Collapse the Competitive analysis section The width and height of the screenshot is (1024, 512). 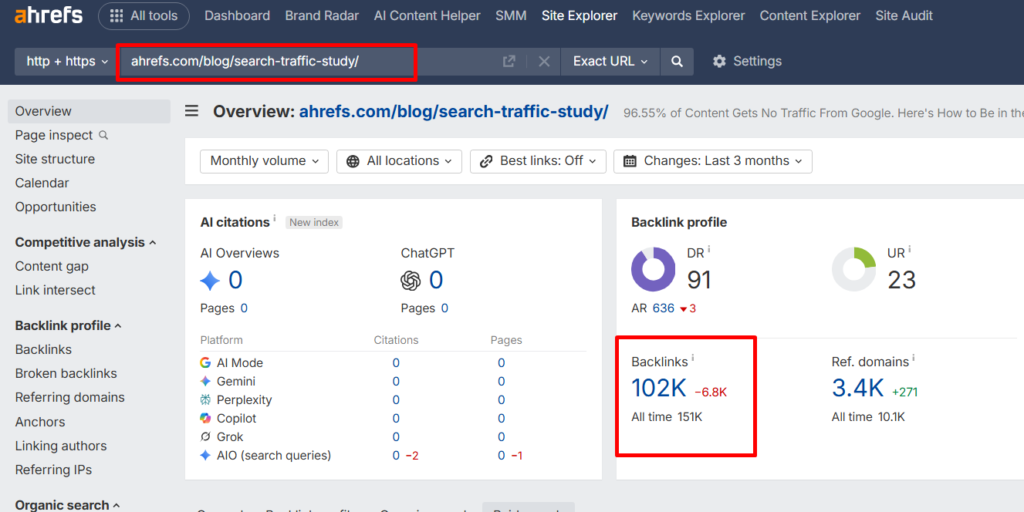tap(86, 242)
